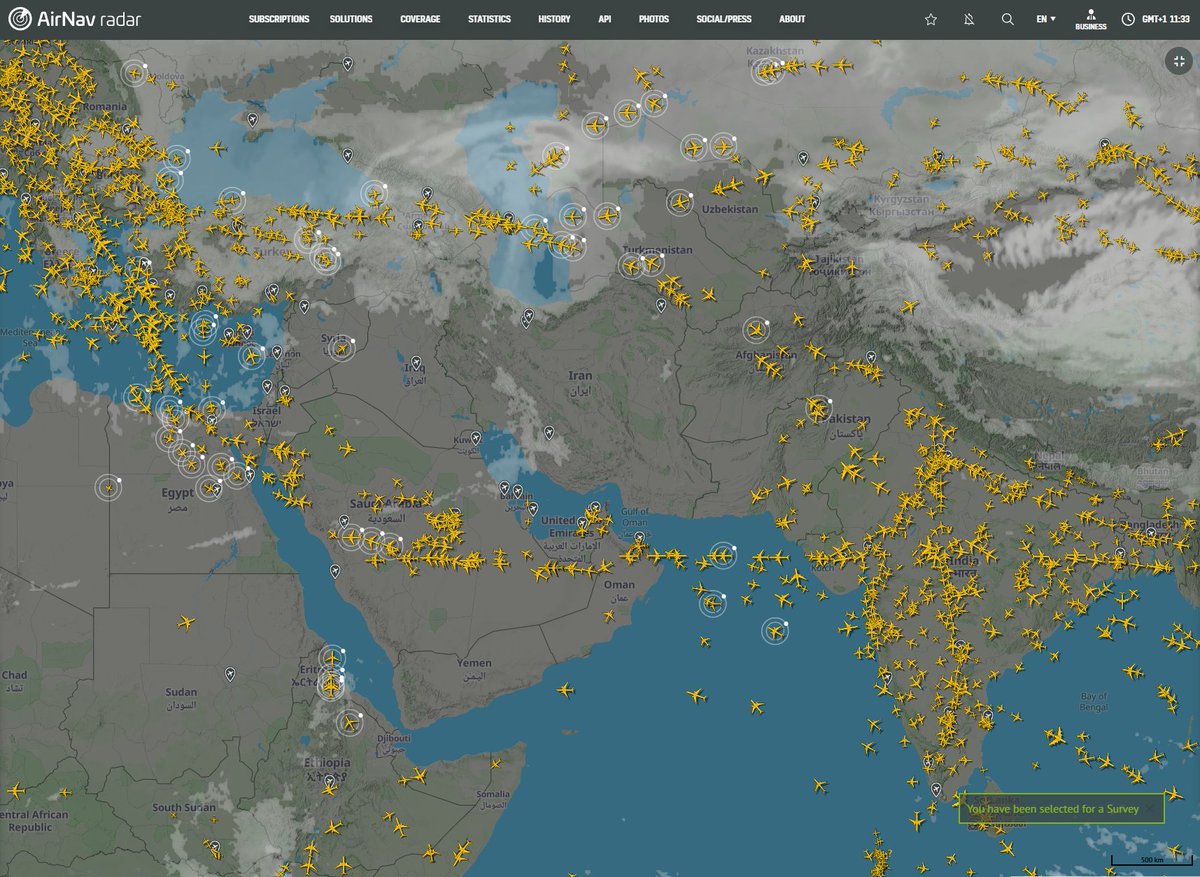Open the Statistics menu item
Image resolution: width=1200 pixels, height=877 pixels.
(x=489, y=19)
